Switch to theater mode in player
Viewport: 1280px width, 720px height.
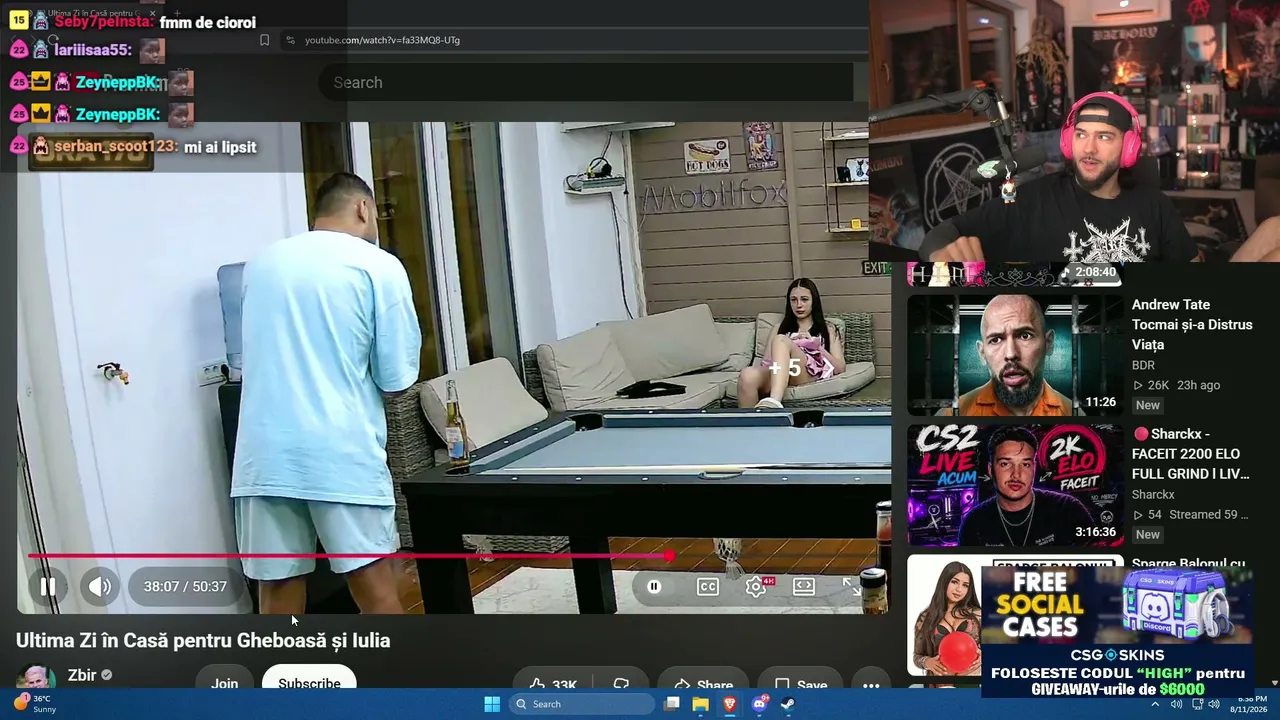(x=804, y=587)
